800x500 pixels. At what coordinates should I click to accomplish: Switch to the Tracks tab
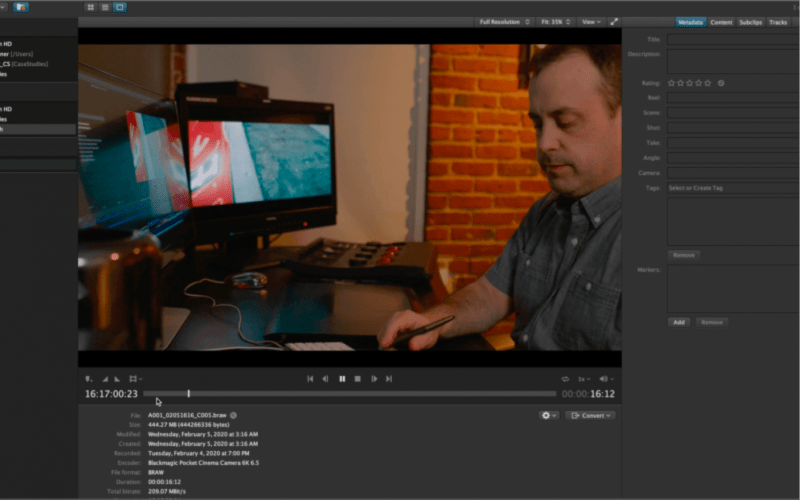click(x=778, y=21)
